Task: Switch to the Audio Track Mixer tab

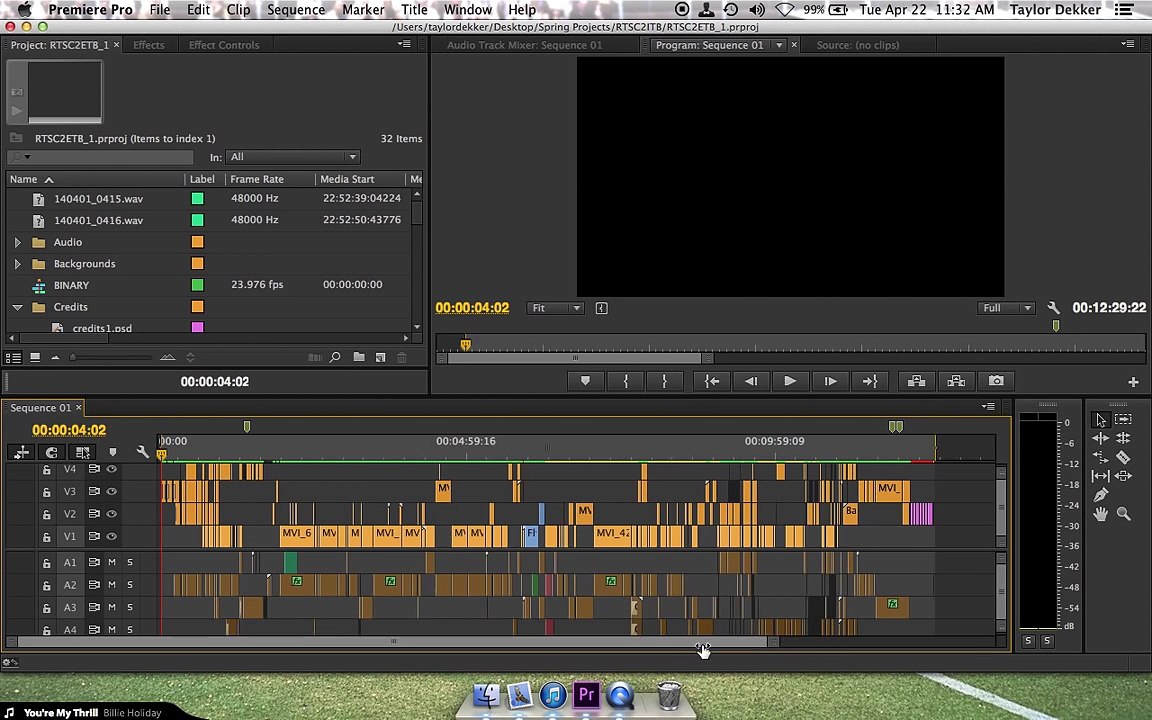Action: (525, 45)
